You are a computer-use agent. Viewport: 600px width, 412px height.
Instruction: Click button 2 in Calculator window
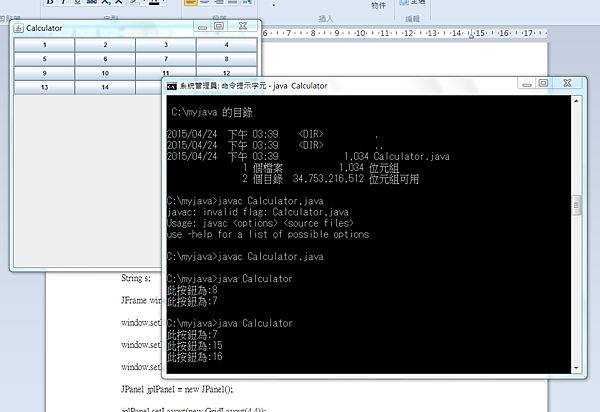105,45
